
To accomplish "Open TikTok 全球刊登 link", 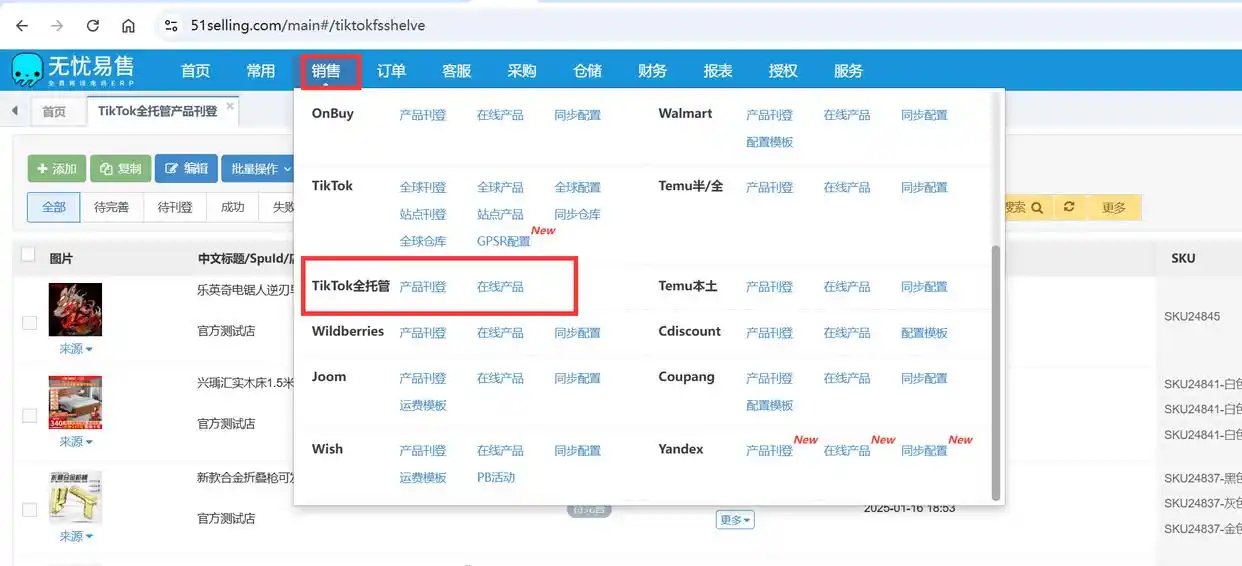I will [x=423, y=187].
